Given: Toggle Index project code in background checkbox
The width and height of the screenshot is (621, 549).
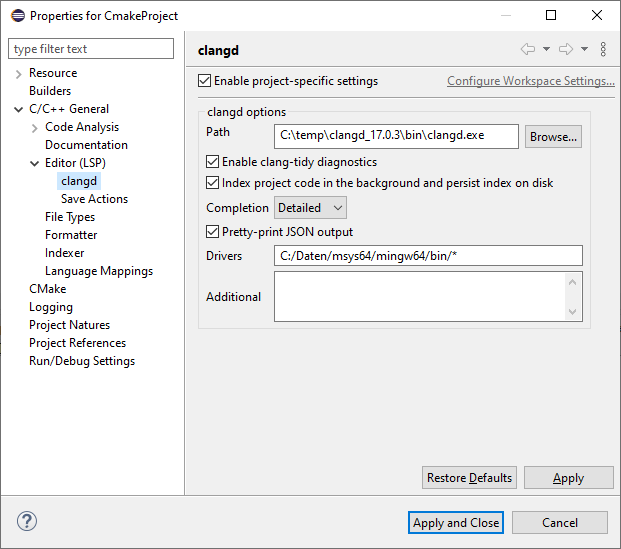Looking at the screenshot, I should coord(212,183).
